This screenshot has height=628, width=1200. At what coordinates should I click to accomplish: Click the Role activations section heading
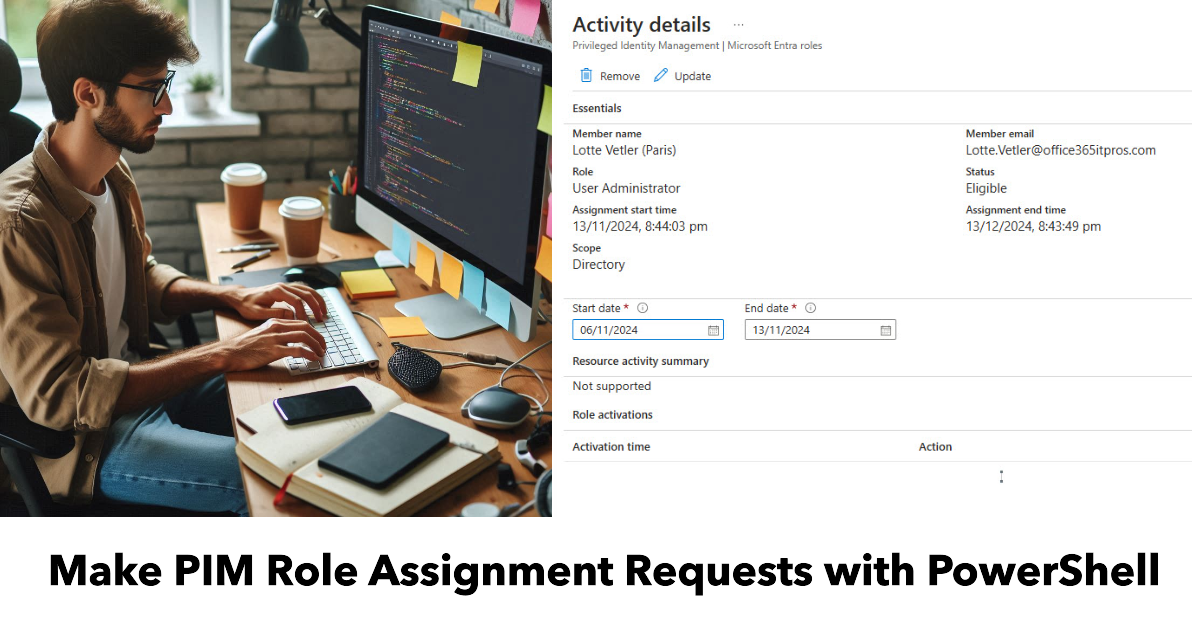tap(612, 414)
